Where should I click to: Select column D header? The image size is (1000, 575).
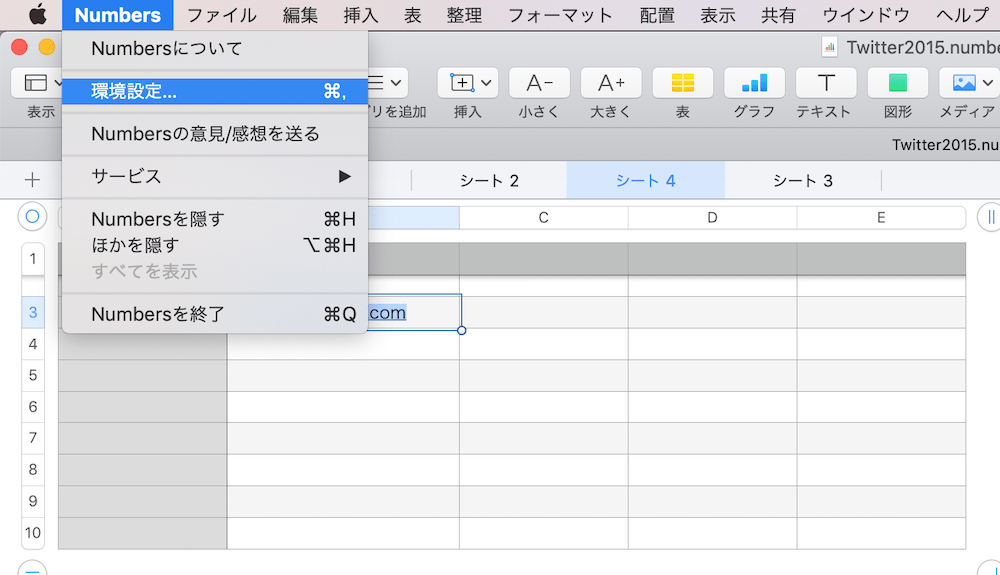[x=712, y=217]
